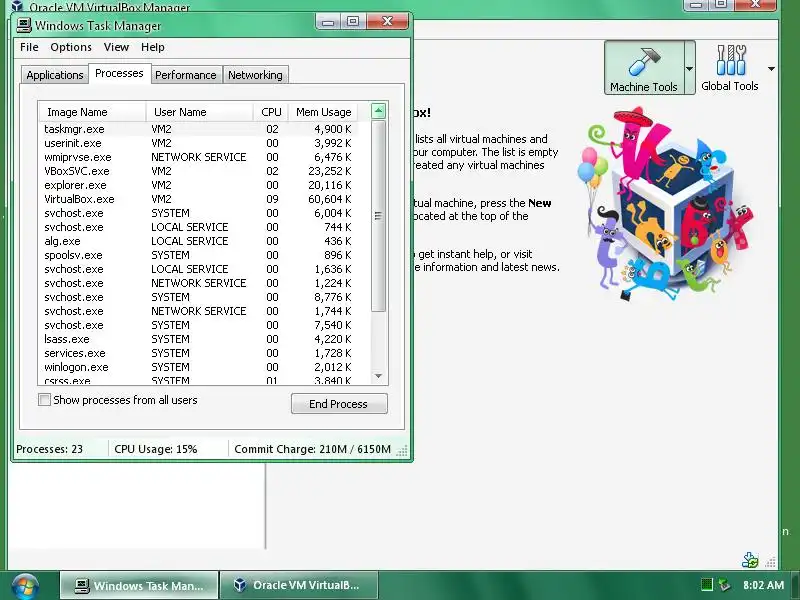The image size is (800, 600).
Task: Open the Global Tools icon
Action: (x=731, y=60)
